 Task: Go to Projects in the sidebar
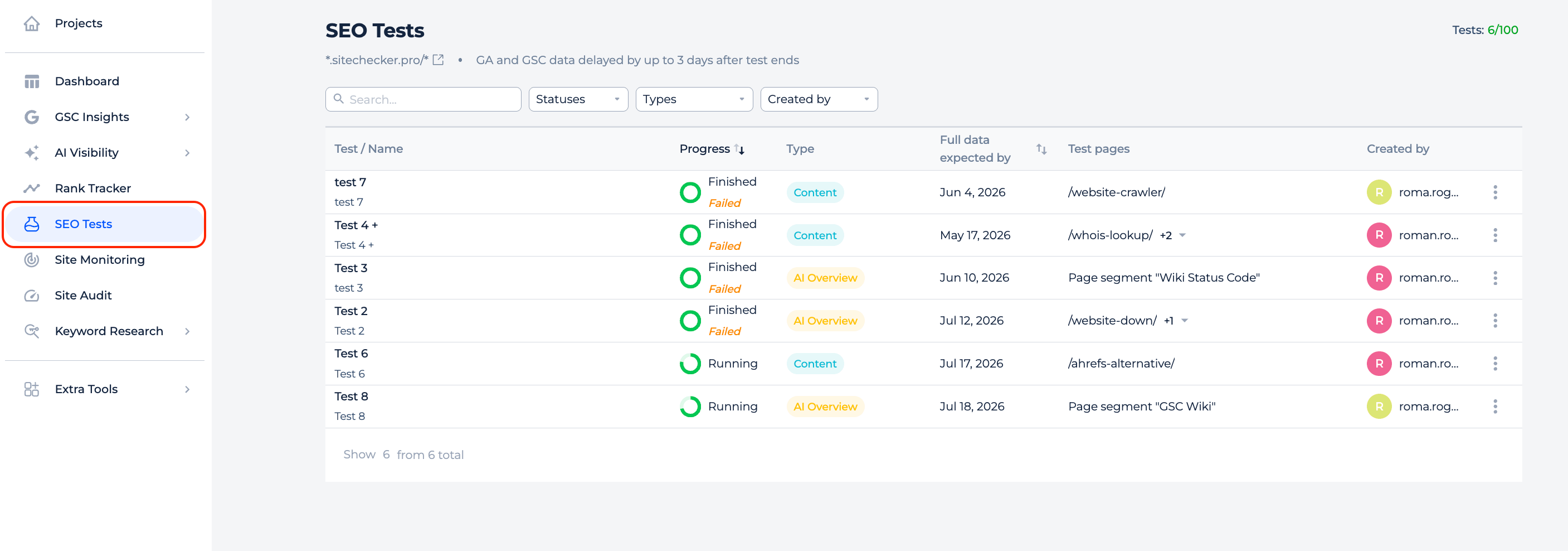79,23
